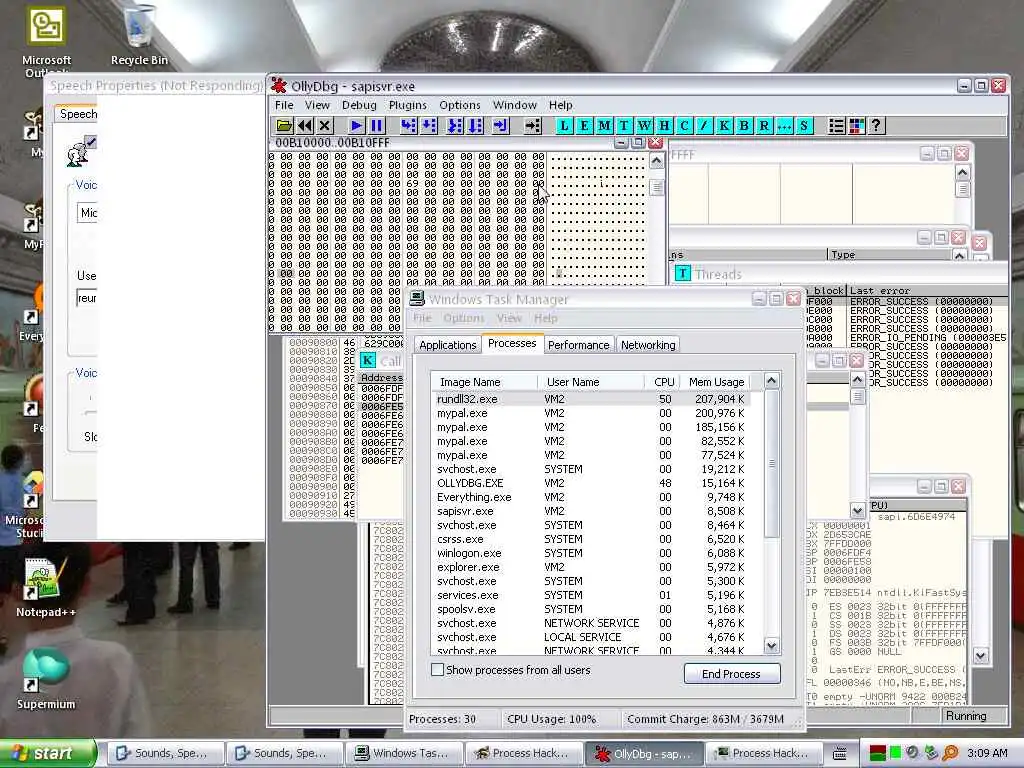Viewport: 1024px width, 768px height.
Task: Open CPU window with C button
Action: point(684,125)
